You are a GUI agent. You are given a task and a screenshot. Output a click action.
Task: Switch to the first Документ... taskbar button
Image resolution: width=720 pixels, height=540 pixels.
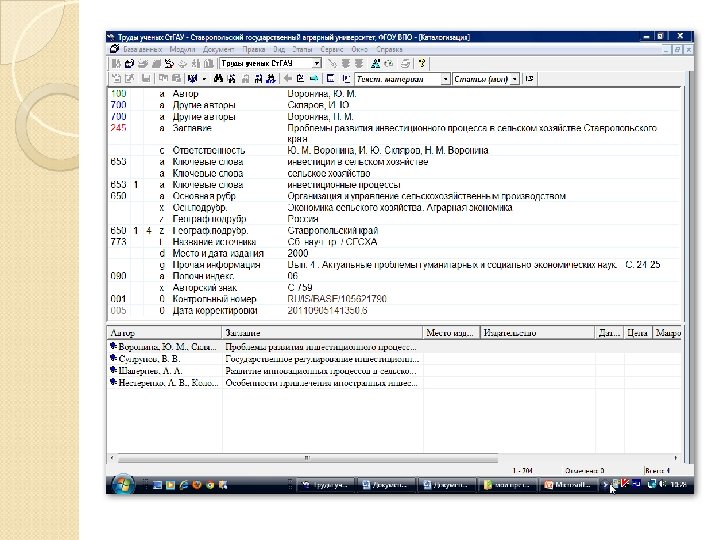tap(387, 484)
